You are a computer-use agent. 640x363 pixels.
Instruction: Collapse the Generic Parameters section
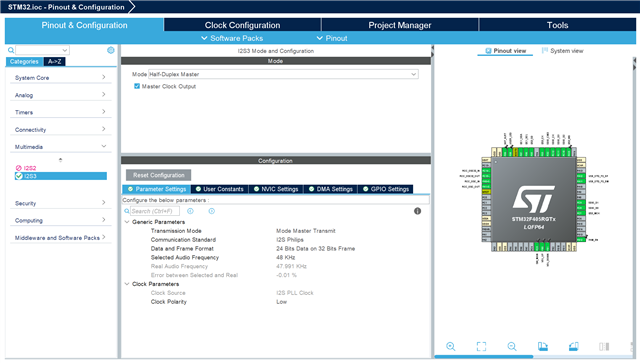tap(127, 222)
